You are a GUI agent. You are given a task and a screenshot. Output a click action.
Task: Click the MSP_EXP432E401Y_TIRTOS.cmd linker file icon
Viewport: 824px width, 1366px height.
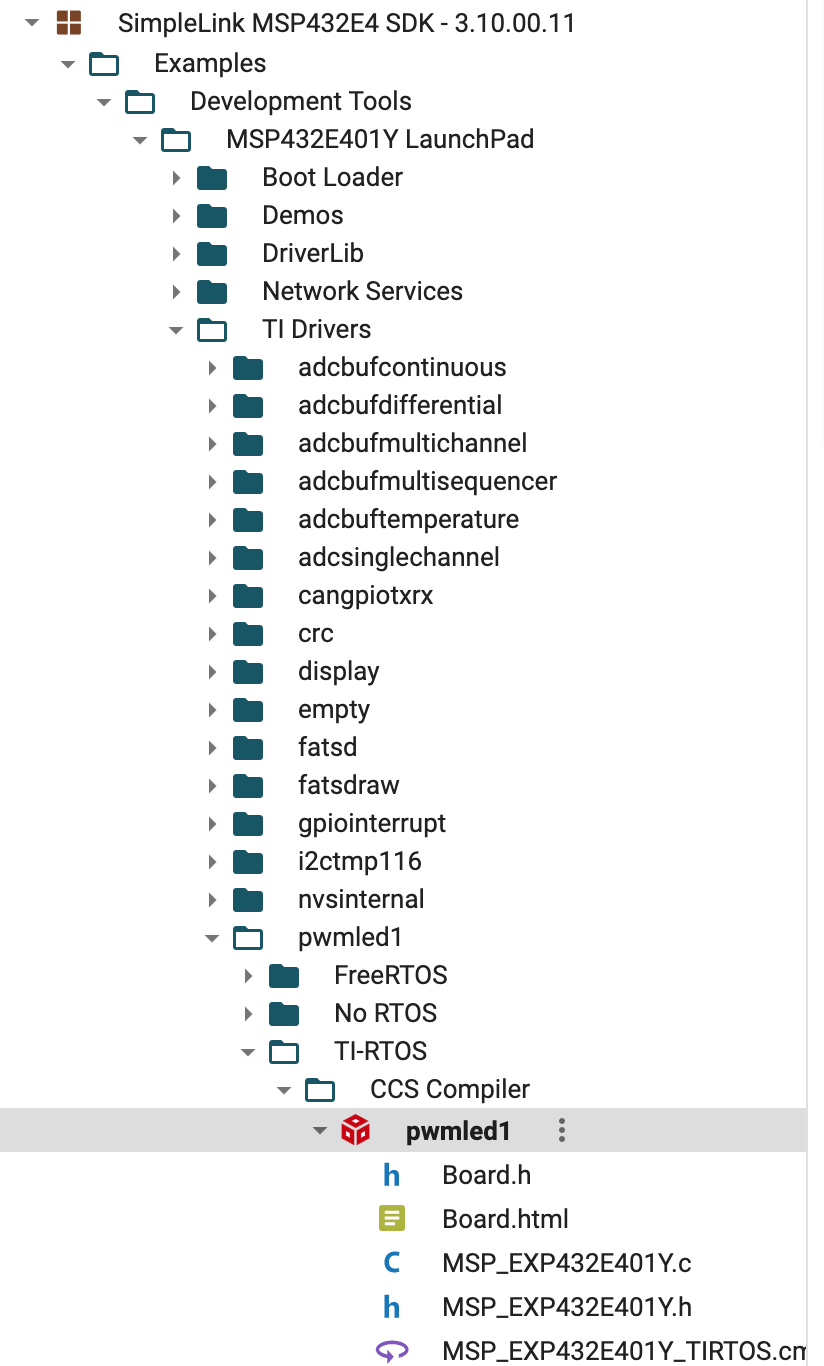[392, 1351]
